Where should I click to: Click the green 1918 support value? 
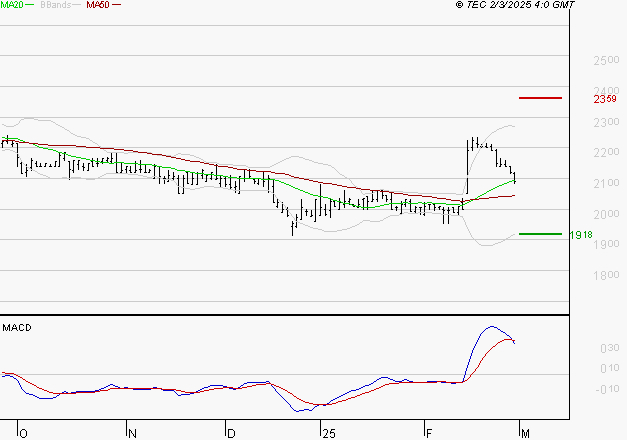click(x=581, y=235)
